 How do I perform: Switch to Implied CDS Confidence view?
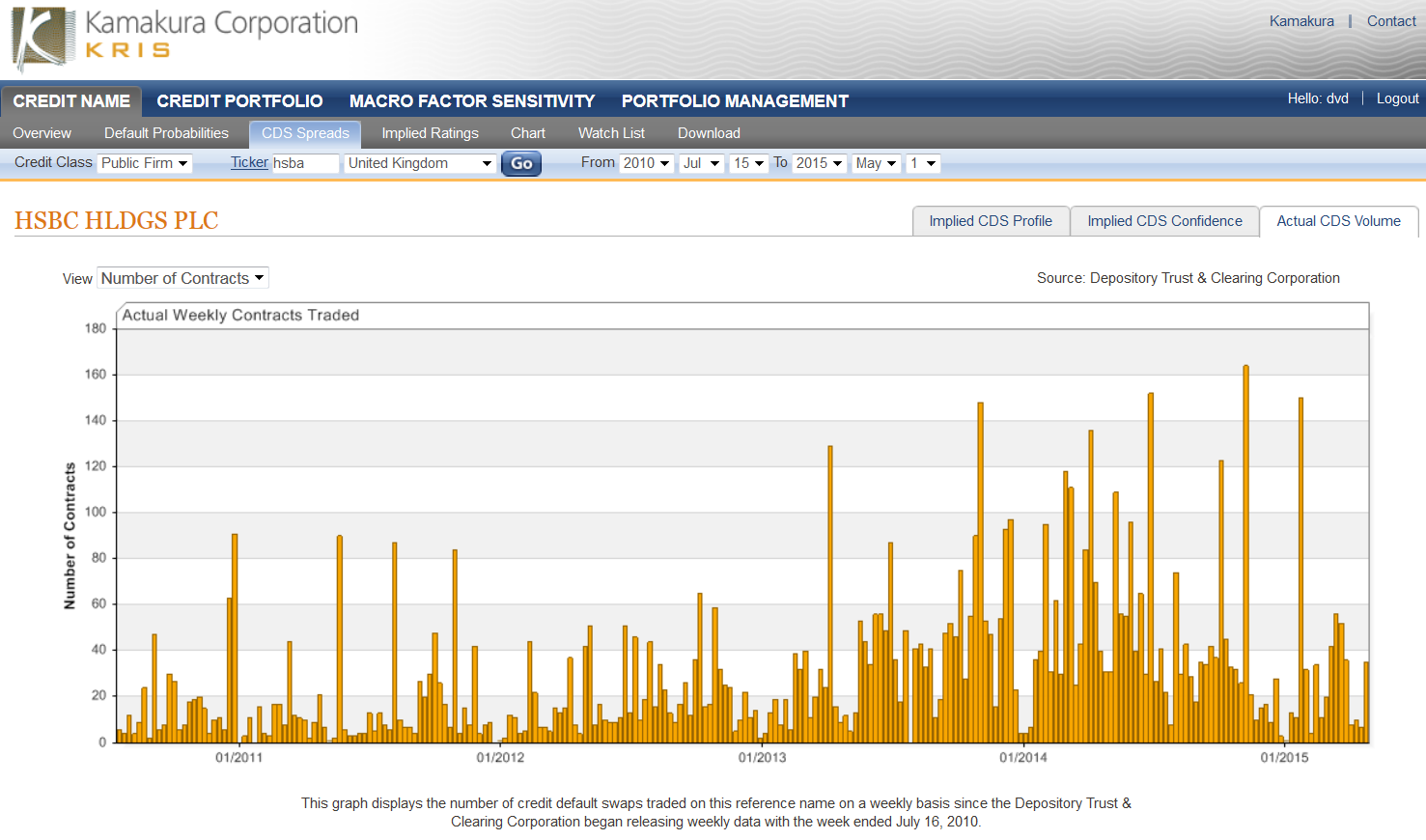[x=1164, y=220]
